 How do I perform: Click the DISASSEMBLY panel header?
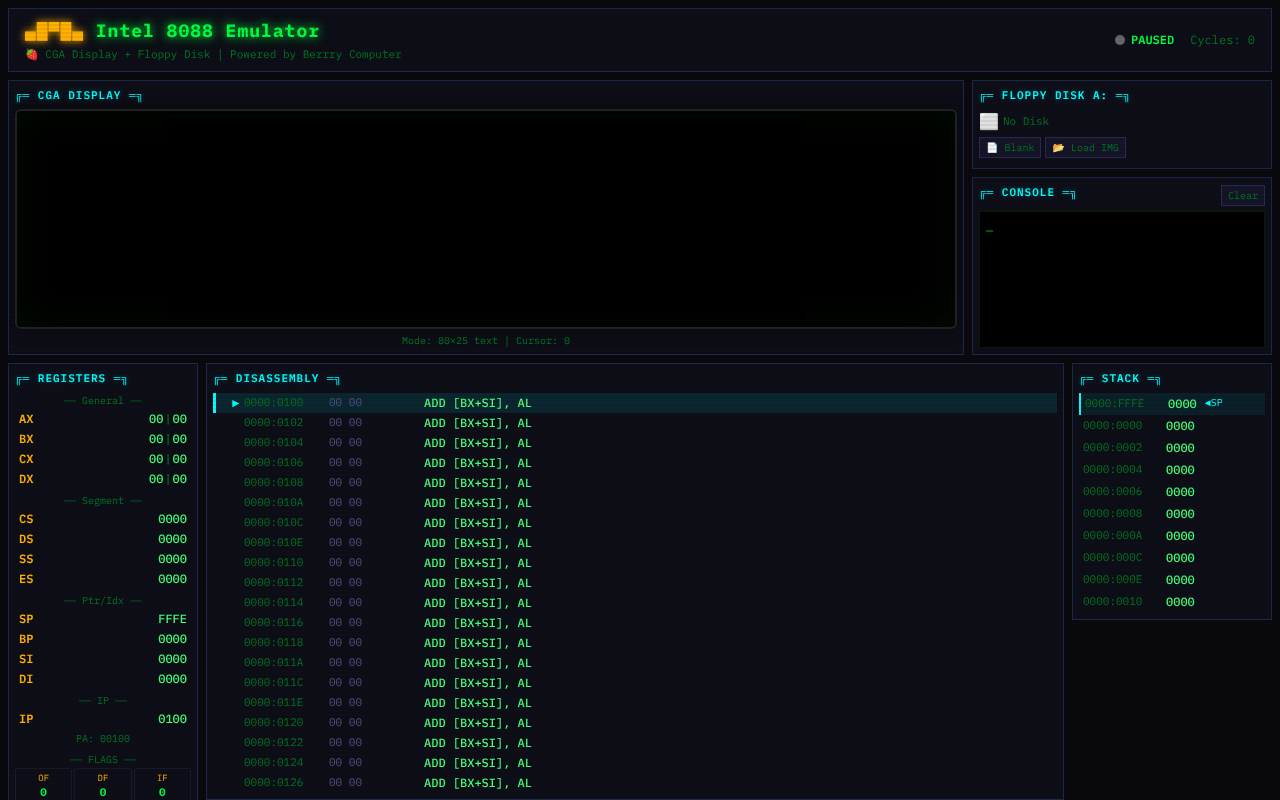277,379
